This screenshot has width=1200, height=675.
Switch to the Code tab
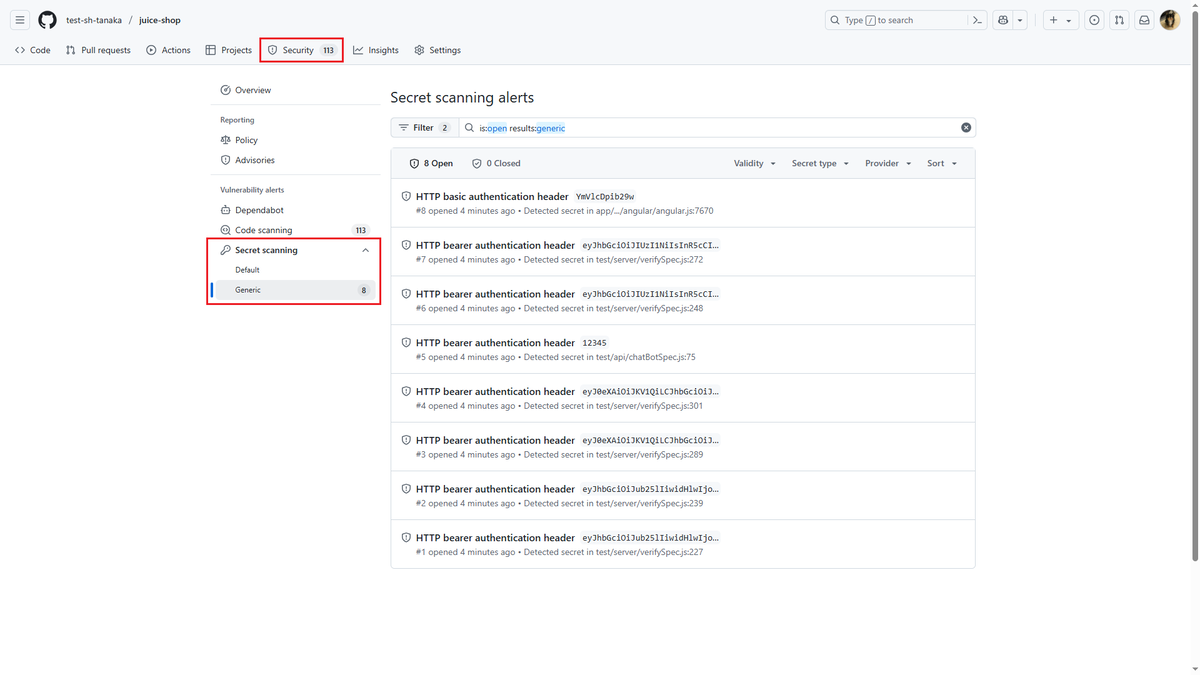[33, 50]
